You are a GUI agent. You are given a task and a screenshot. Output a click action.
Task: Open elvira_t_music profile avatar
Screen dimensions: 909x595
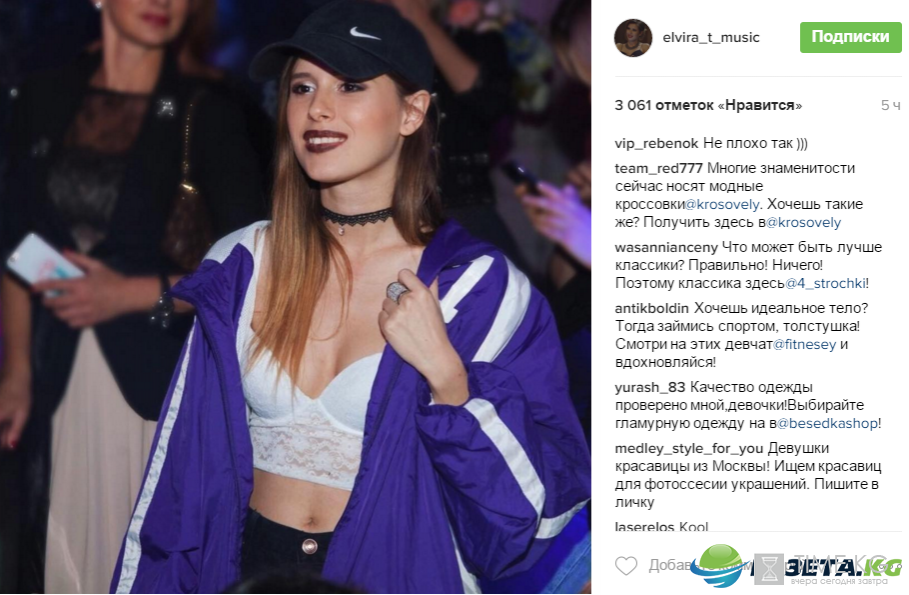pos(633,38)
